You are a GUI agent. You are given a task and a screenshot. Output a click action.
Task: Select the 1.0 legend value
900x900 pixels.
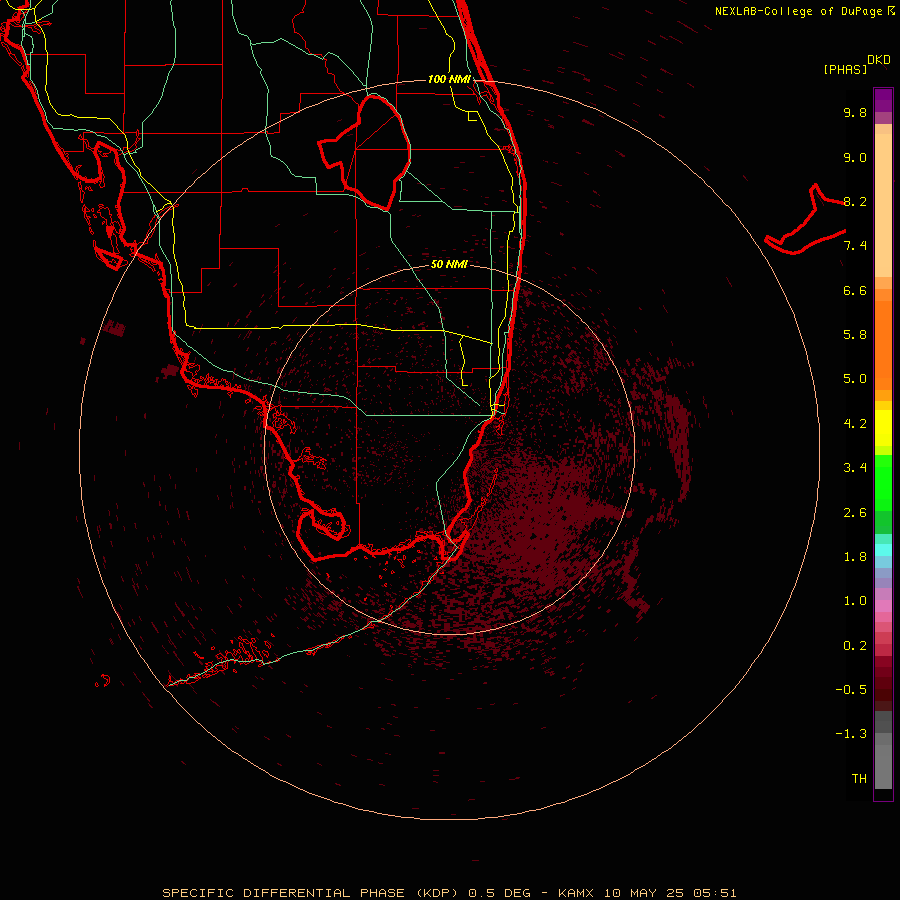click(855, 601)
